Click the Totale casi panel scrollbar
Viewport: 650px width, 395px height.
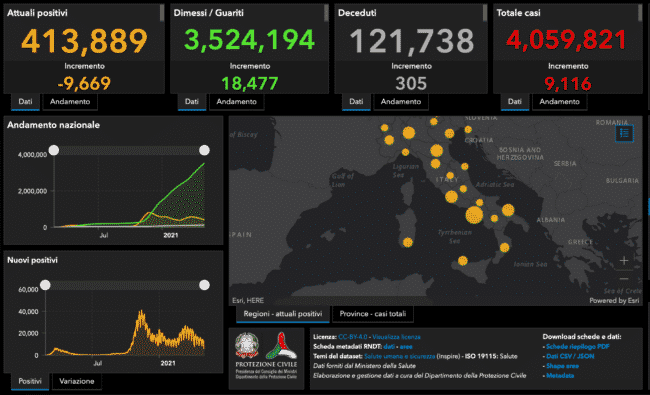pos(640,13)
